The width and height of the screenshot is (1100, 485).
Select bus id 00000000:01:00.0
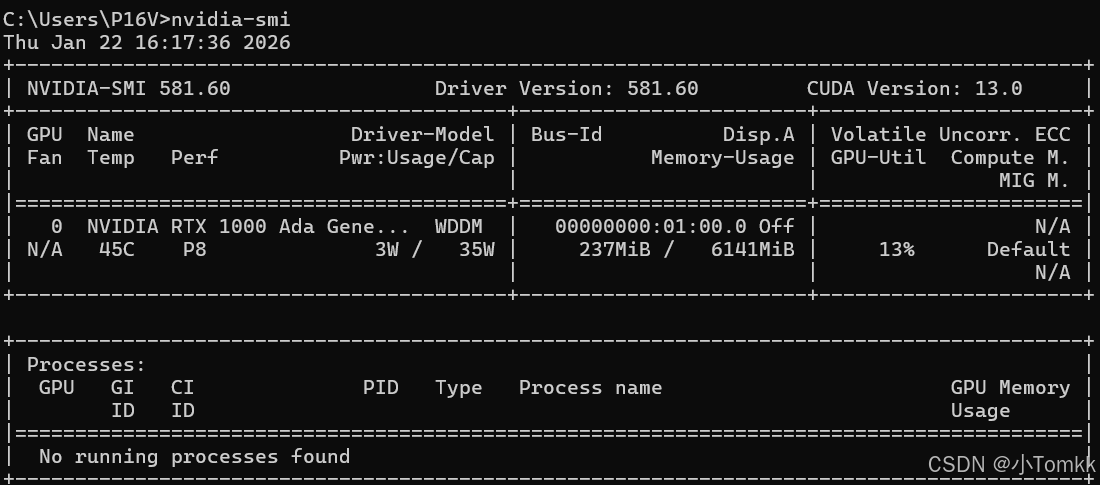click(650, 226)
